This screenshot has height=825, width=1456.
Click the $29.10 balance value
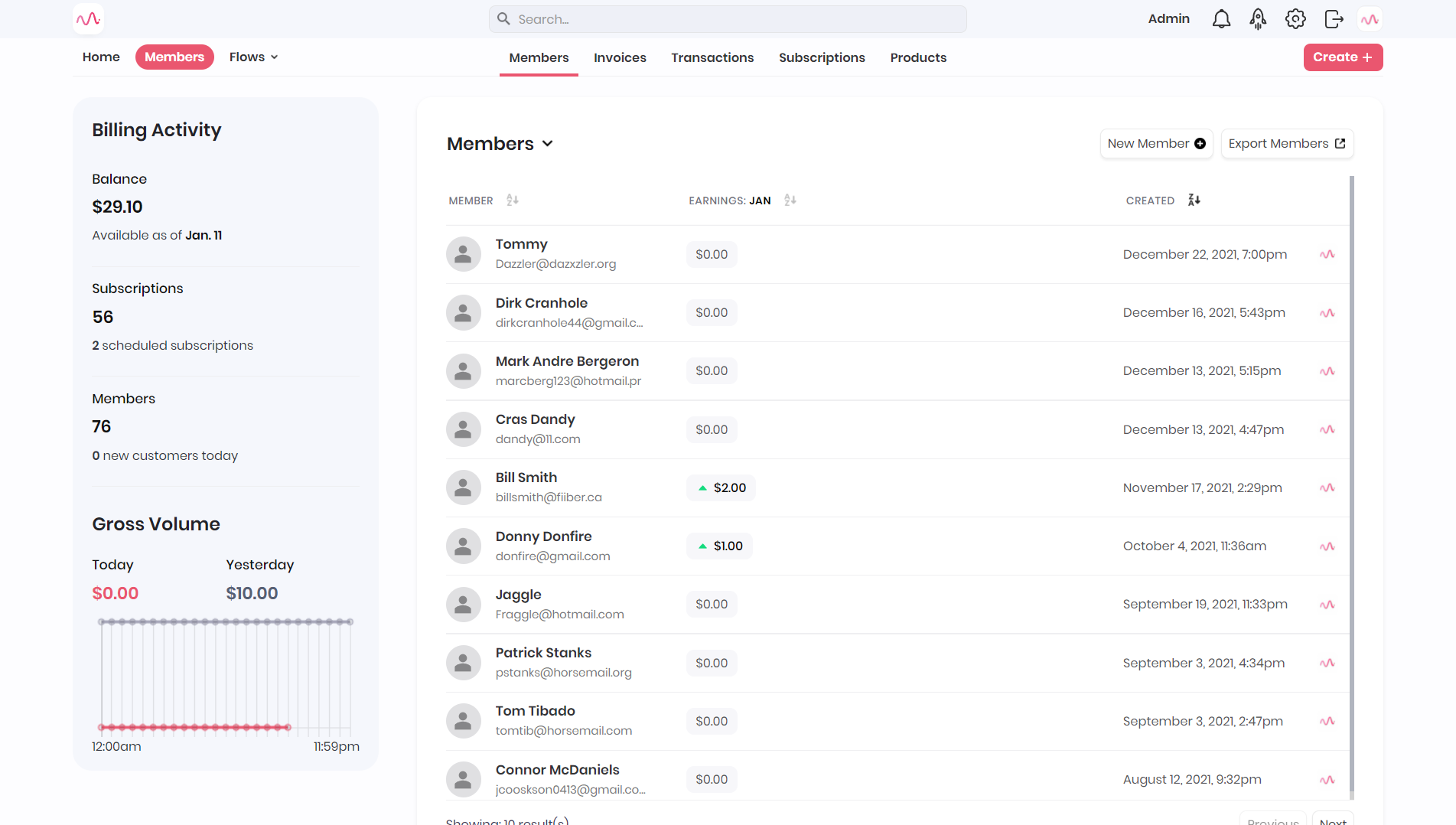[117, 207]
